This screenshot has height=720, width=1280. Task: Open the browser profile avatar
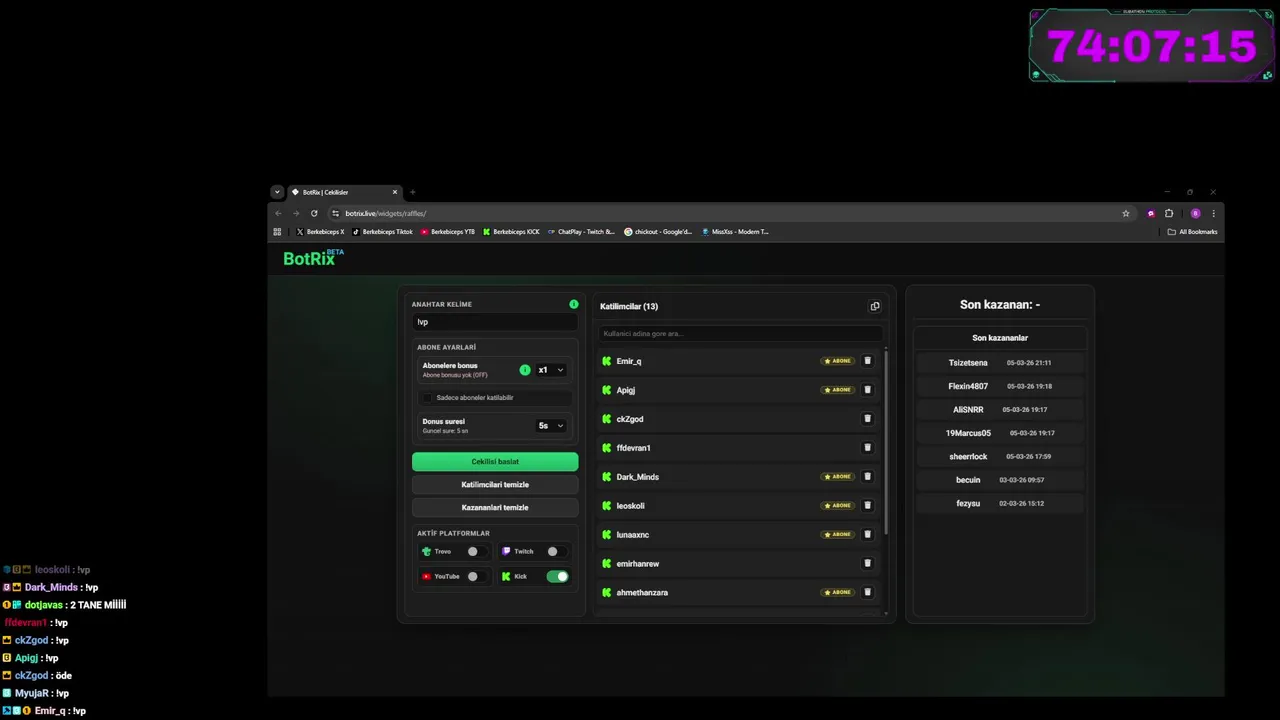pos(1195,213)
